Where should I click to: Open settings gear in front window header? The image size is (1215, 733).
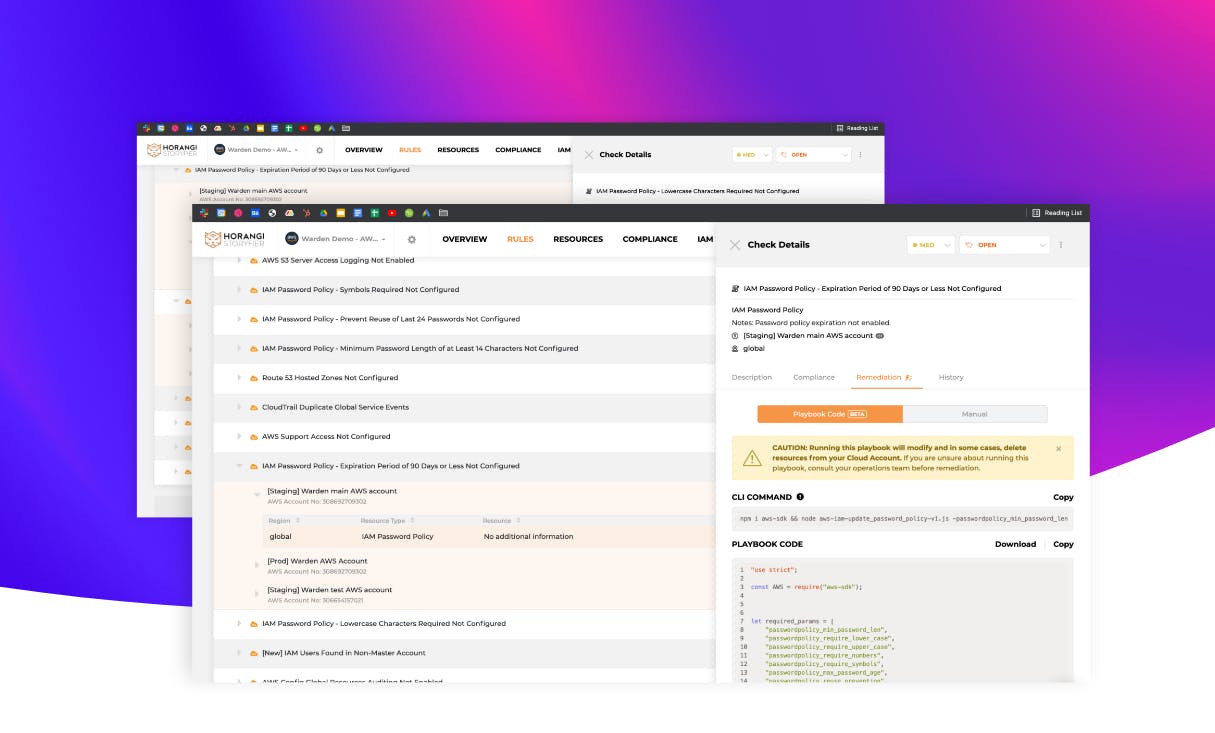point(411,240)
